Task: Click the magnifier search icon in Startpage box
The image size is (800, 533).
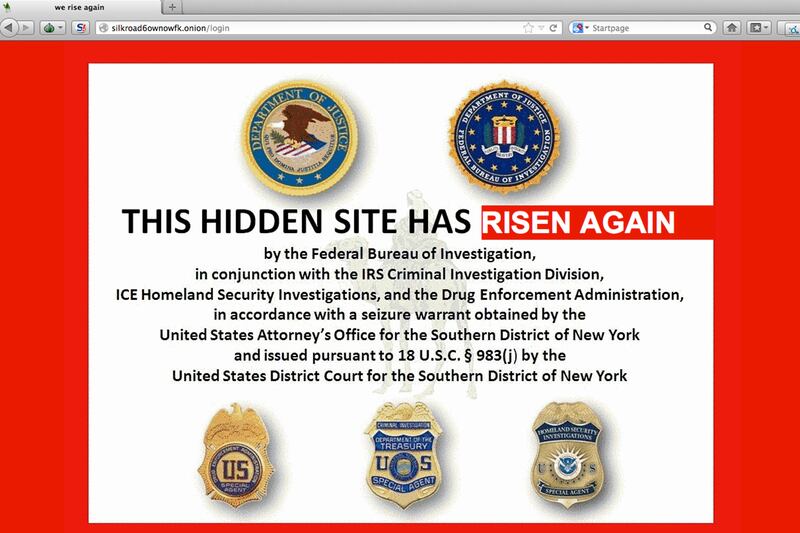Action: coord(708,27)
